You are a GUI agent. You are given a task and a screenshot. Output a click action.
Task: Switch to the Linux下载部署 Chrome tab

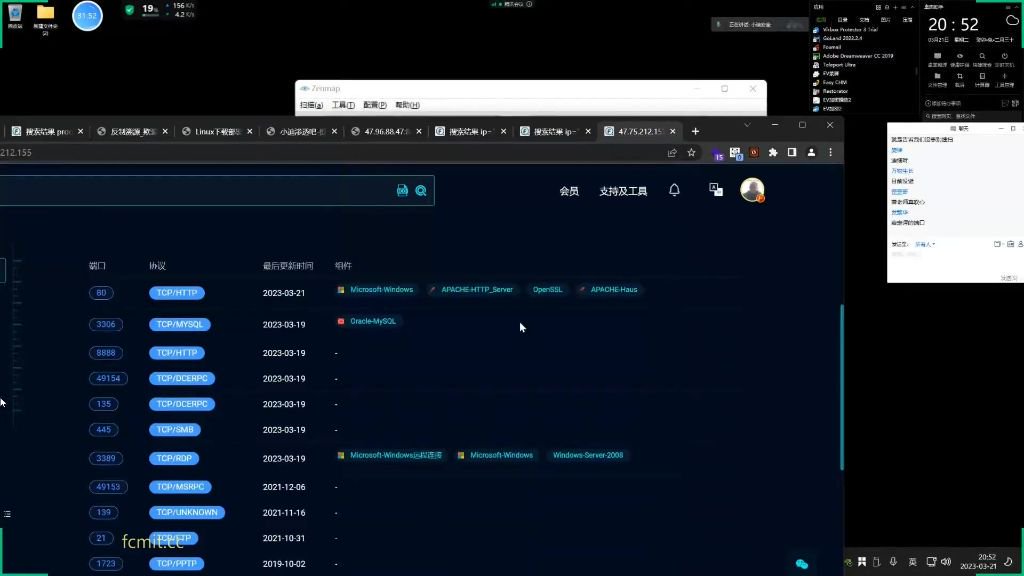217,131
